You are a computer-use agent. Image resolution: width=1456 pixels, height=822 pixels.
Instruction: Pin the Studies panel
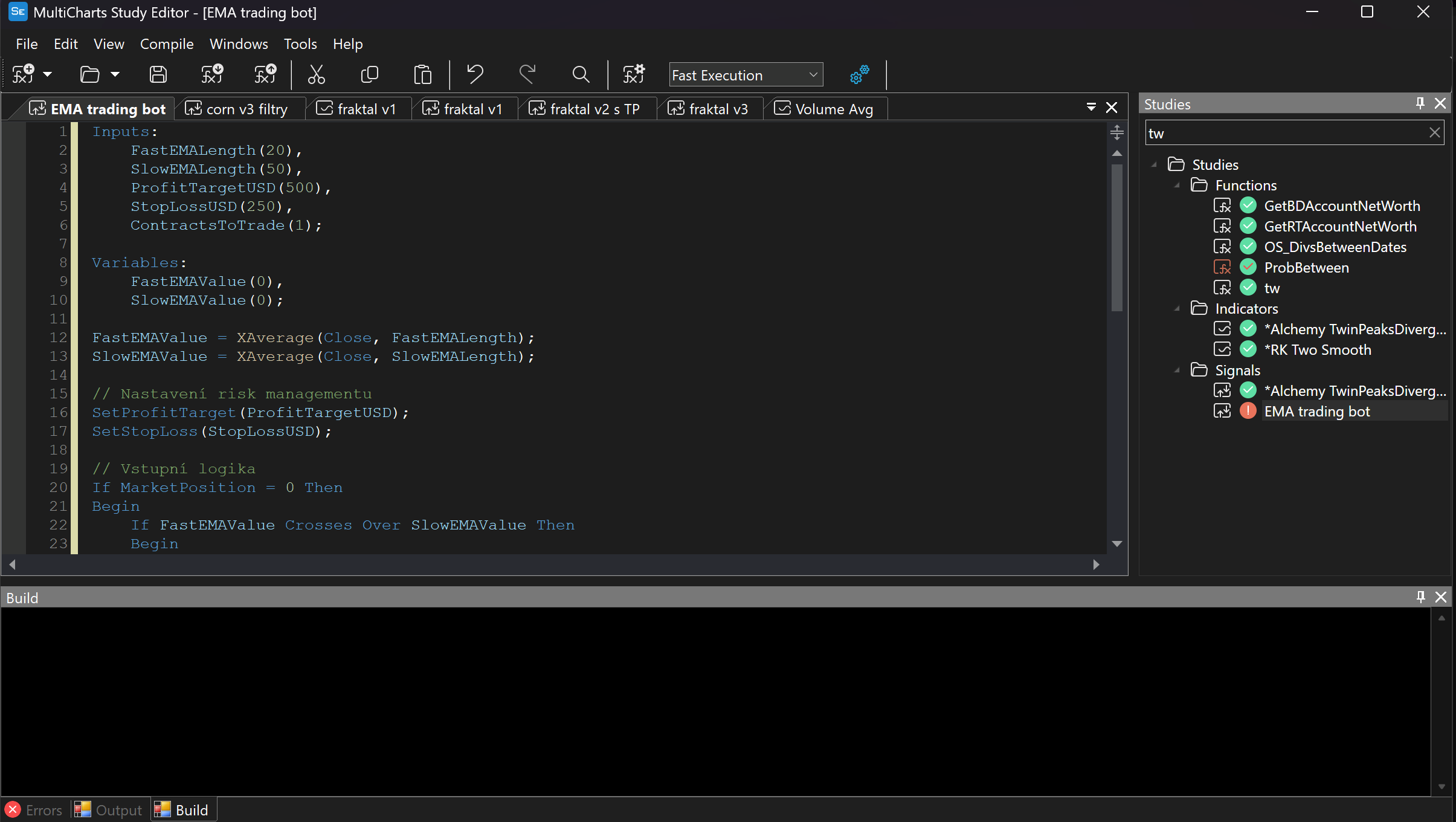pos(1420,103)
